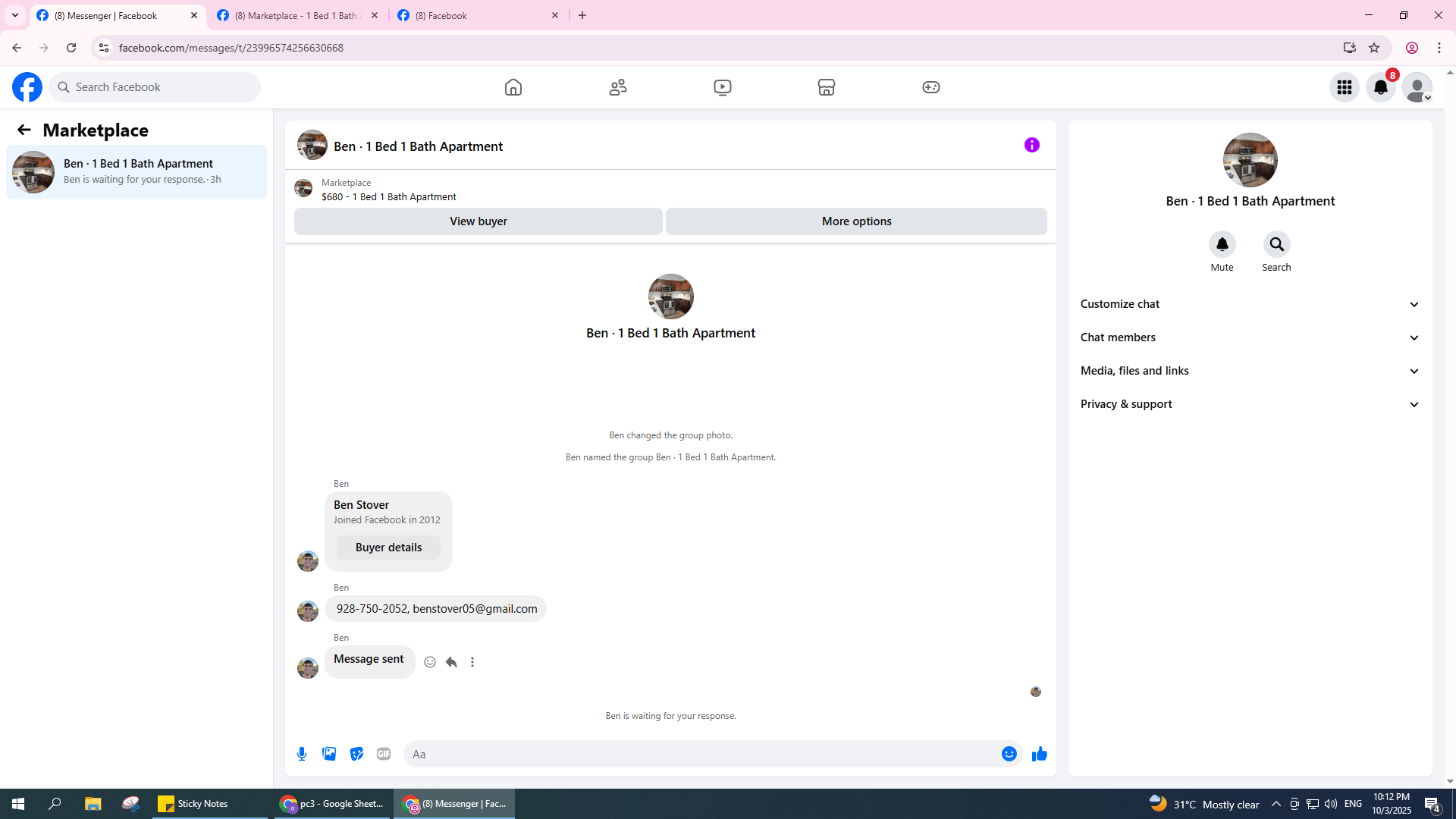Click the install app icon in address bar

point(1350,48)
